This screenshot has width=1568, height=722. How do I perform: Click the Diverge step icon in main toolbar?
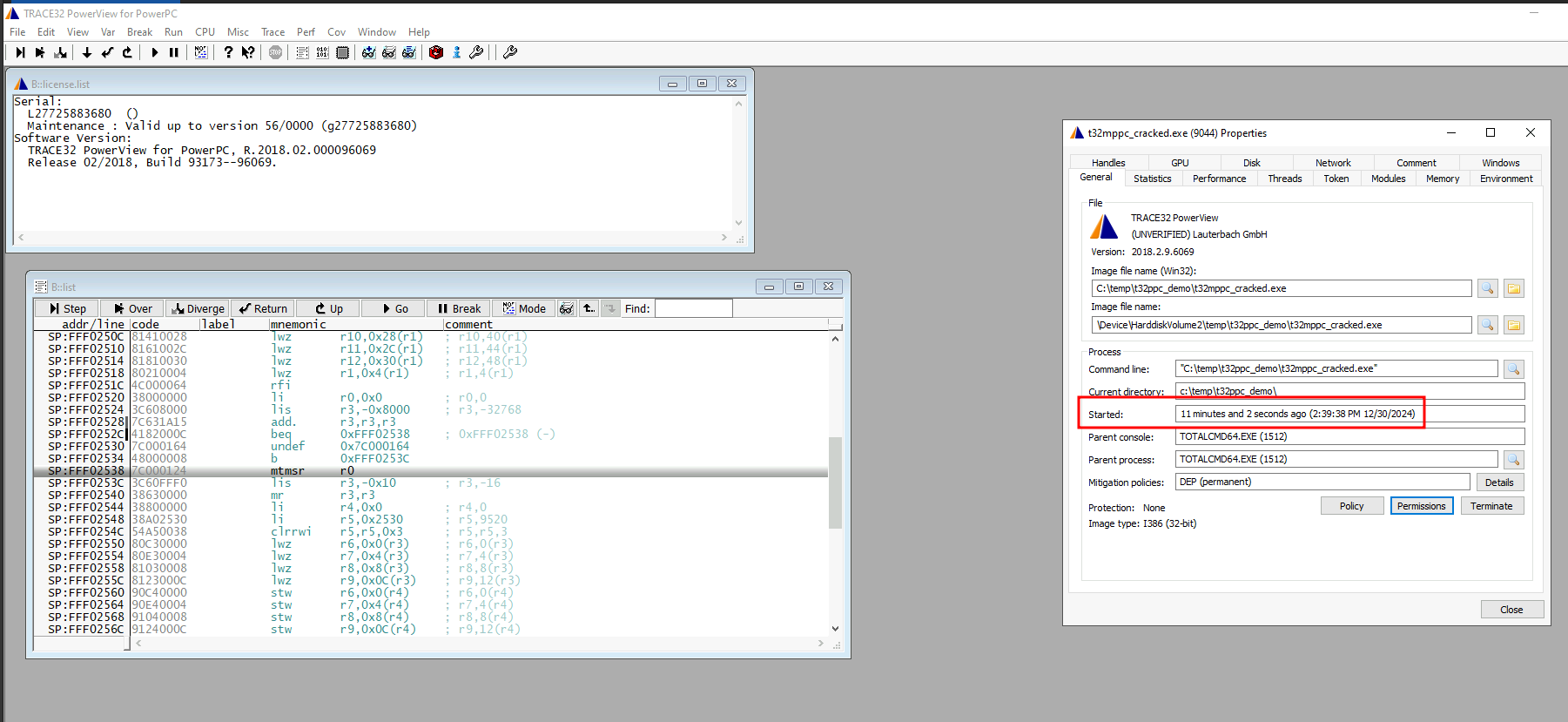(x=60, y=52)
